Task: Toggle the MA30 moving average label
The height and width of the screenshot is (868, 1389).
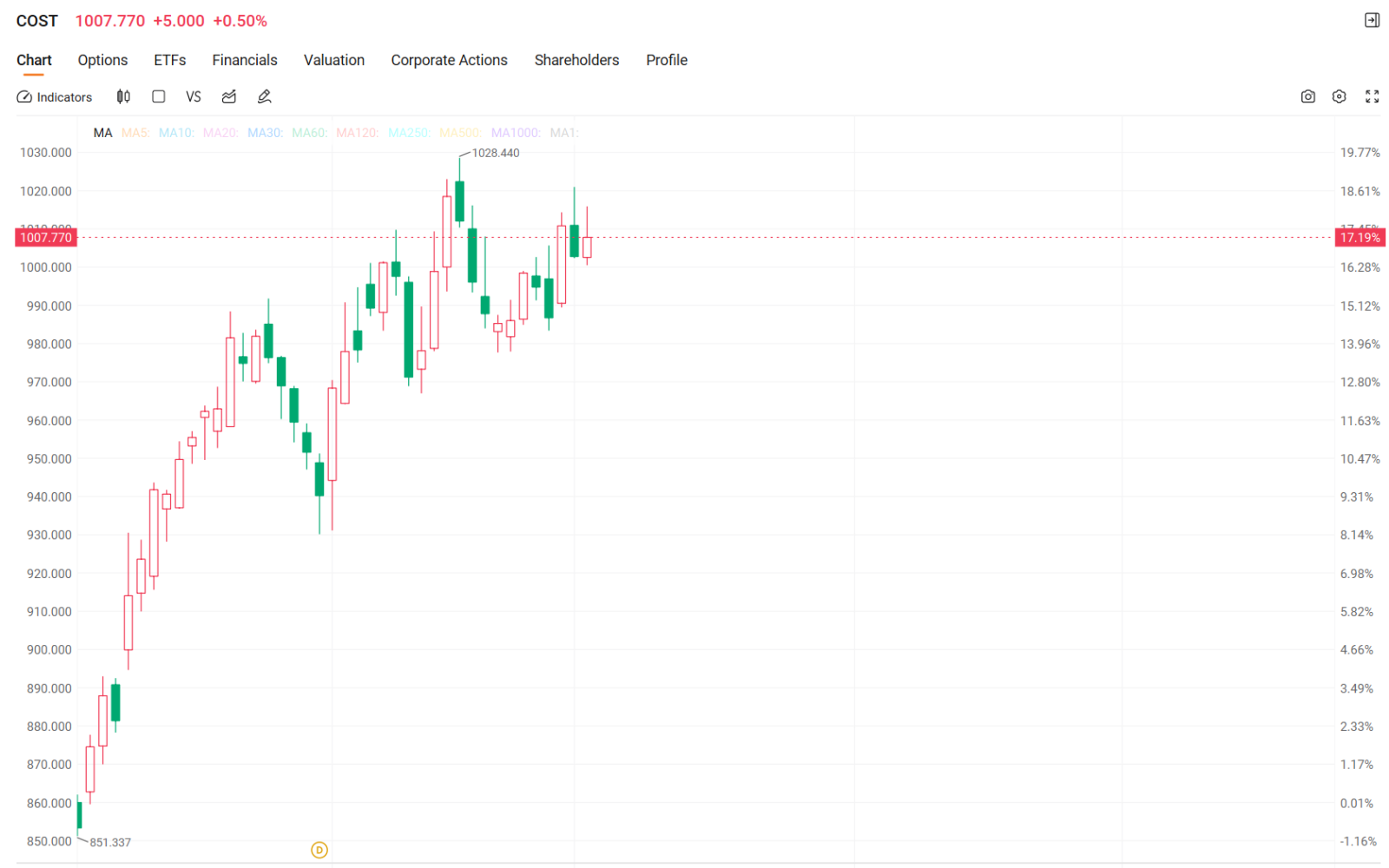Action: tap(265, 133)
